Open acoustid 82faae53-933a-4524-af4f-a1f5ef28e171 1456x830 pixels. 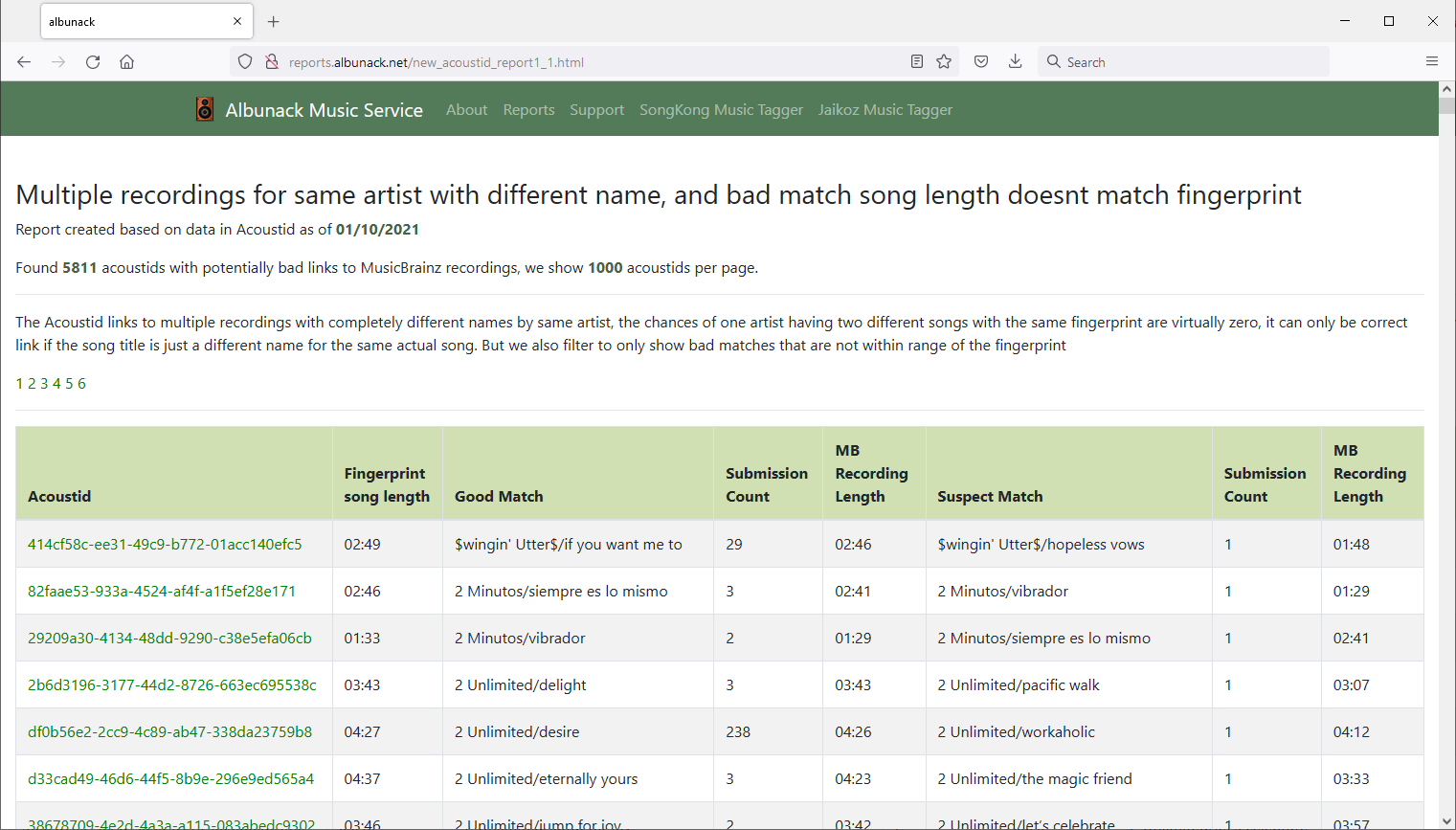(x=162, y=591)
